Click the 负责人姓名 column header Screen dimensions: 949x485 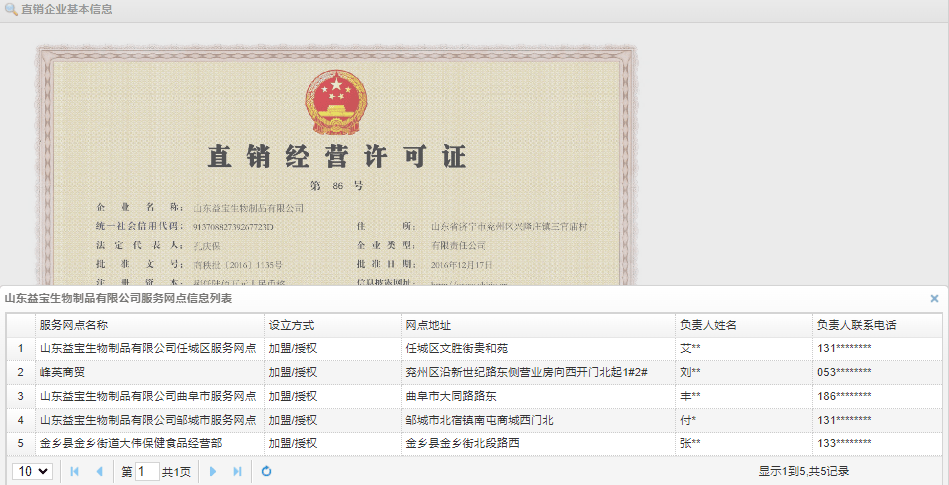click(708, 325)
